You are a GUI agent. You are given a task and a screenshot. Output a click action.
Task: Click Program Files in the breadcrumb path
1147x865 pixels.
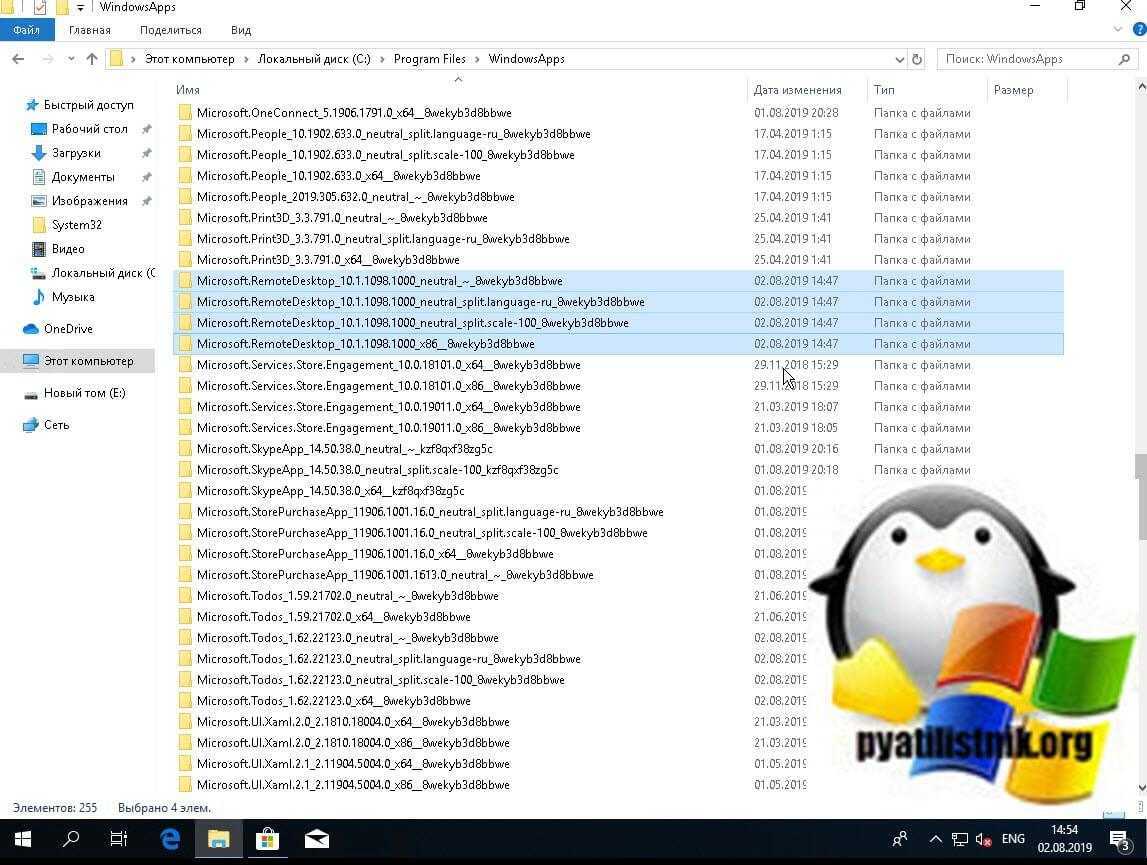coord(429,59)
